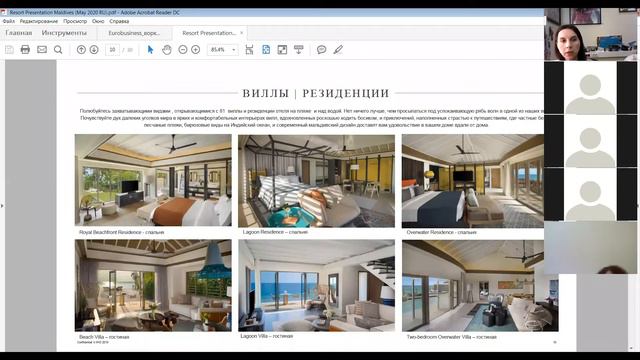Click the Overwater Residence bedroom photo

pos(473,181)
